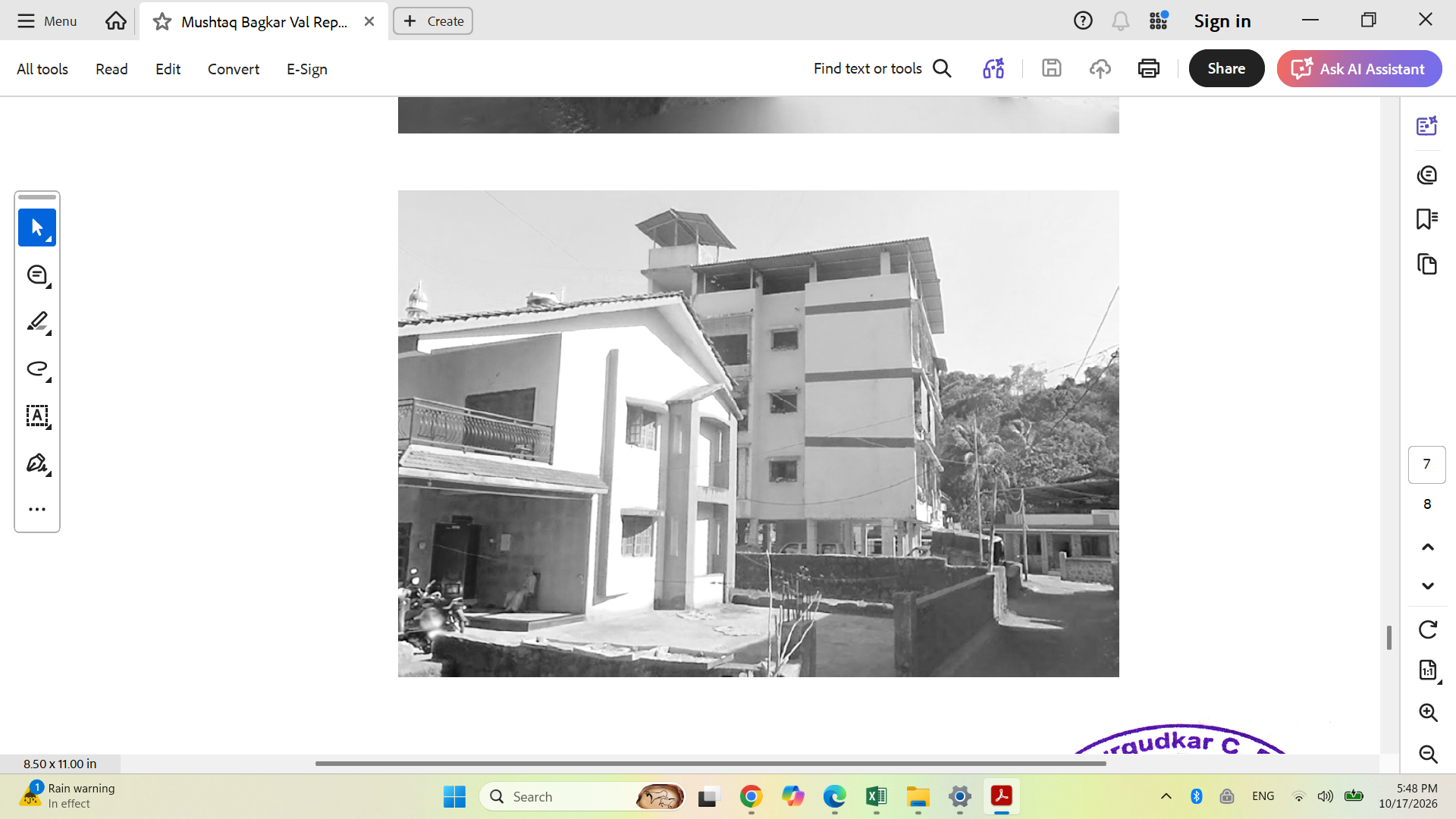
Task: Go to next page with down chevron
Action: click(x=1427, y=585)
